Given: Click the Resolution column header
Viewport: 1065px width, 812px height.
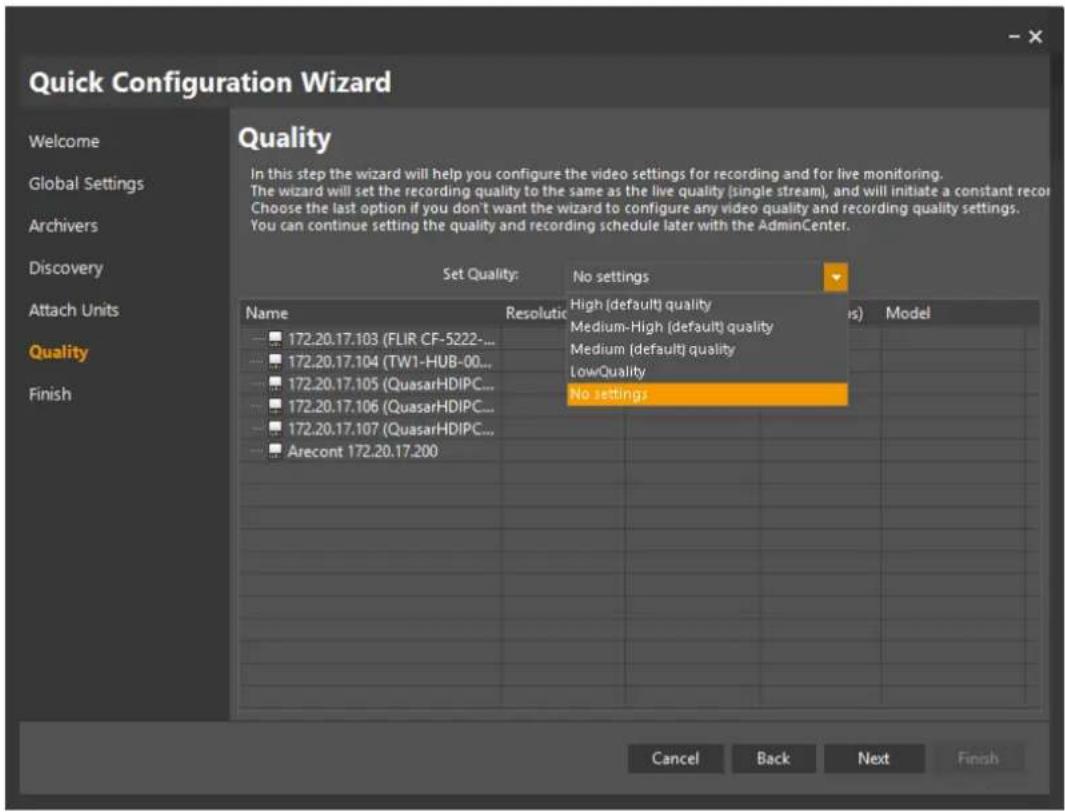Looking at the screenshot, I should [x=536, y=313].
